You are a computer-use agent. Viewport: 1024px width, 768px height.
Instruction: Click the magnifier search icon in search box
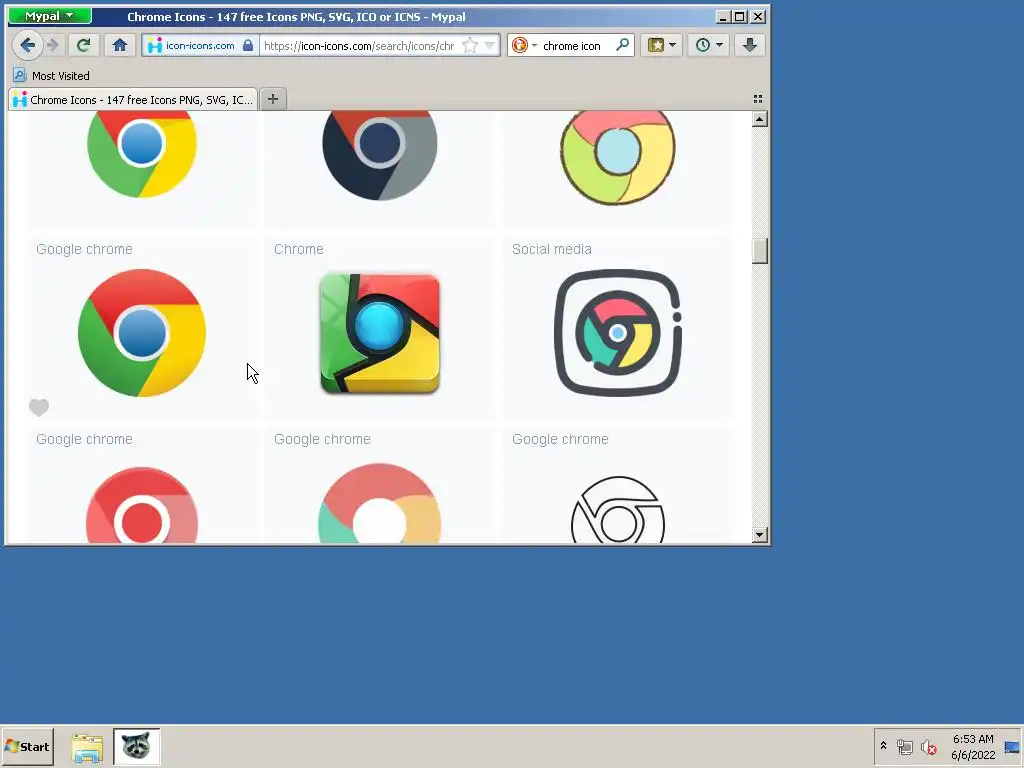(622, 45)
